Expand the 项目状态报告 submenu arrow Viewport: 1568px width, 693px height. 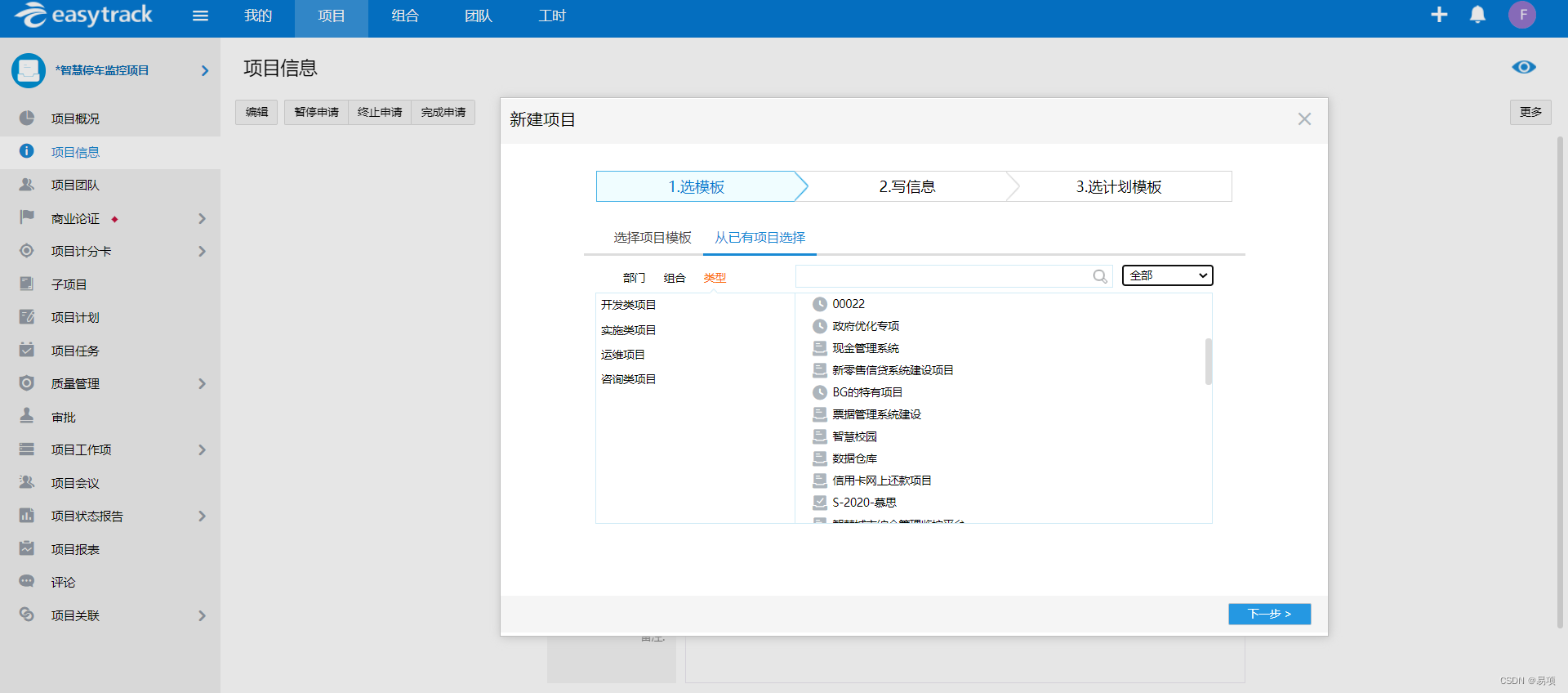click(x=202, y=516)
